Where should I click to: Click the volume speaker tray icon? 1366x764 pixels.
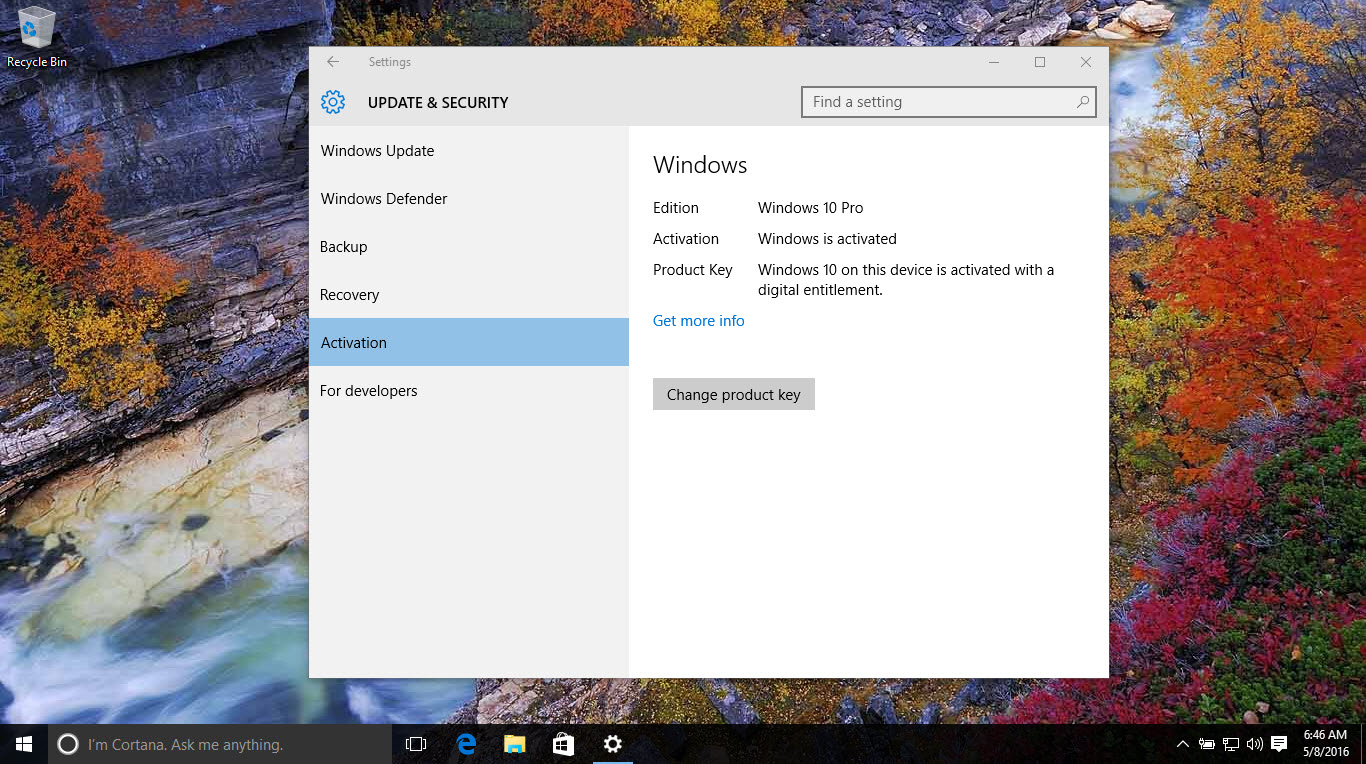pyautogui.click(x=1255, y=744)
